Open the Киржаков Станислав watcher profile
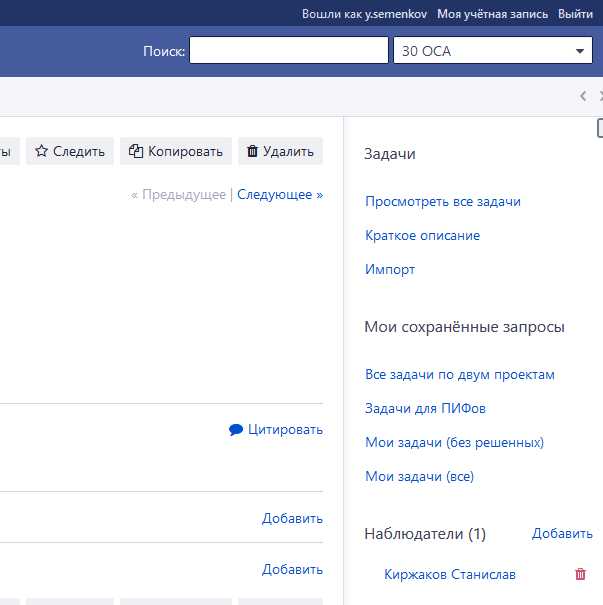This screenshot has height=605, width=603. [450, 574]
